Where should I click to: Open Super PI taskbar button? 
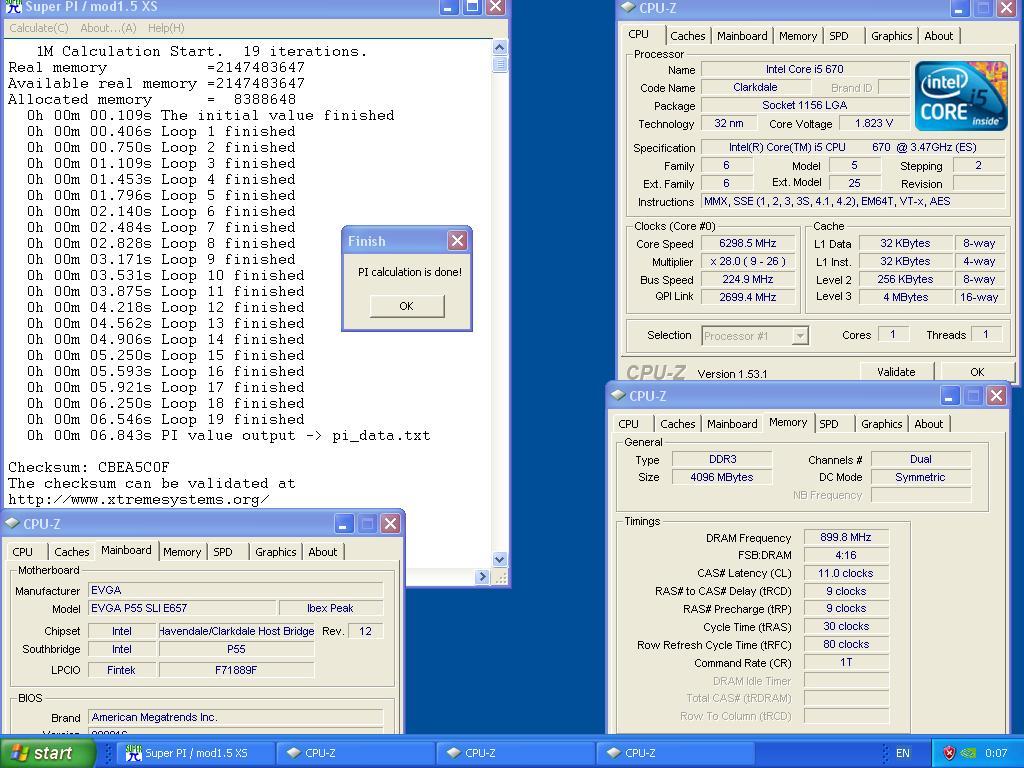click(x=194, y=753)
